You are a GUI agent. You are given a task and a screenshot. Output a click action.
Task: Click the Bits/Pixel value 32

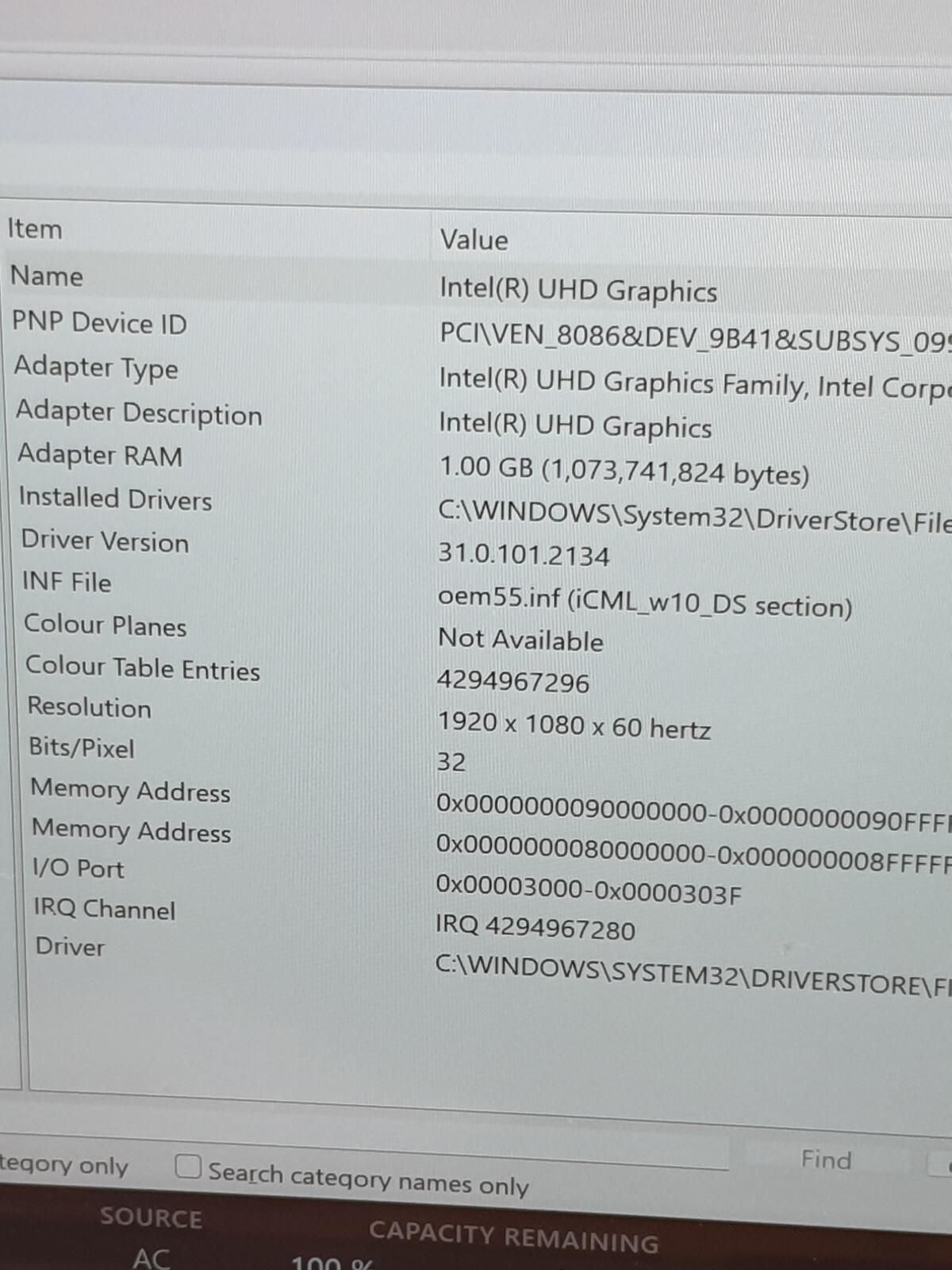[x=451, y=762]
